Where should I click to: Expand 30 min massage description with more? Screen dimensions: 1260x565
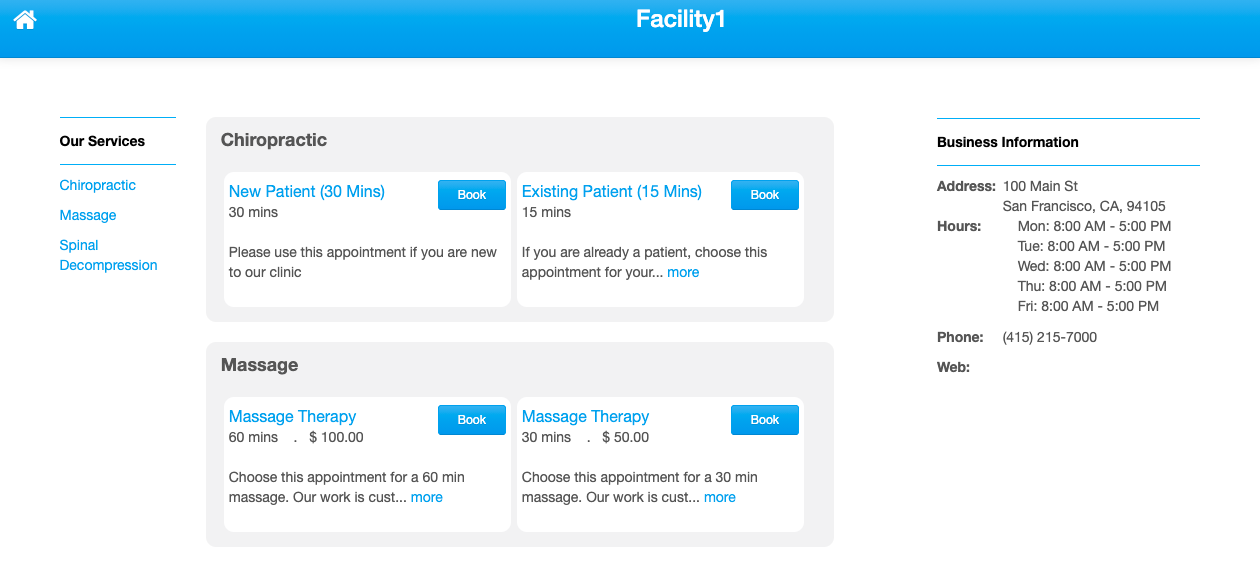719,497
